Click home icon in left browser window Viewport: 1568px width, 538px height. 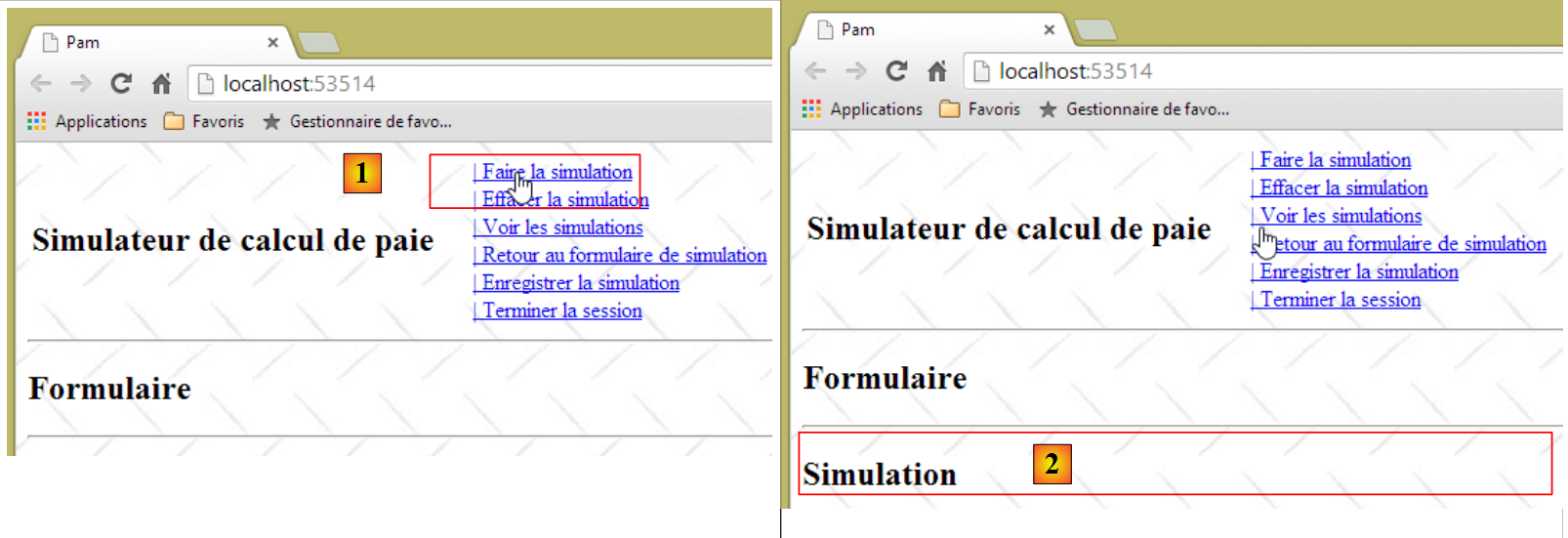(x=162, y=84)
